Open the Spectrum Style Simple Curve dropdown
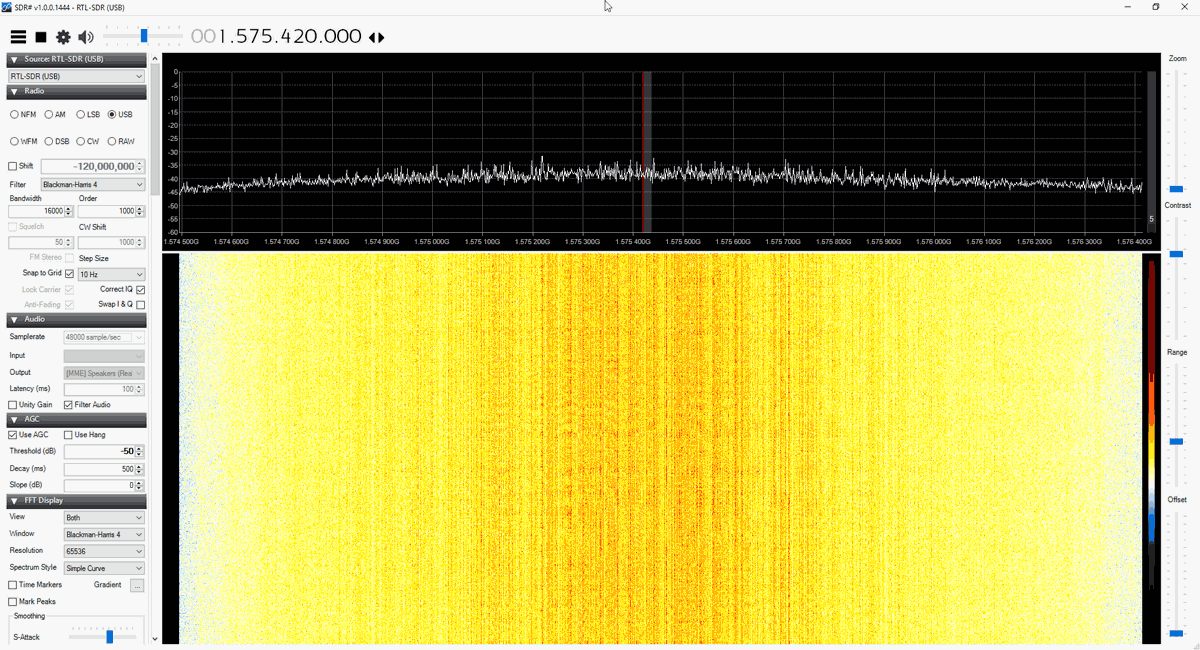This screenshot has width=1200, height=650. [104, 568]
